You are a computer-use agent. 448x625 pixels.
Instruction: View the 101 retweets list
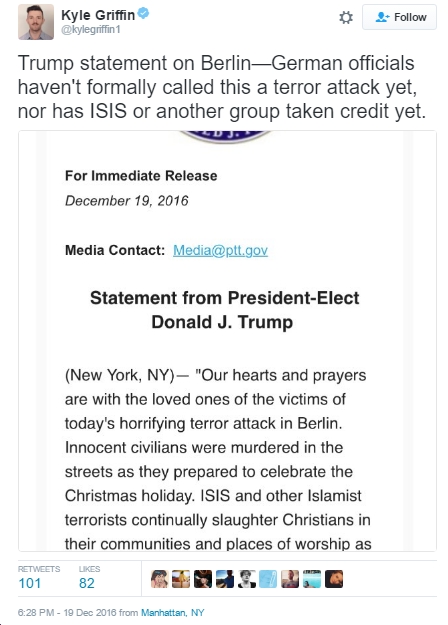click(39, 578)
